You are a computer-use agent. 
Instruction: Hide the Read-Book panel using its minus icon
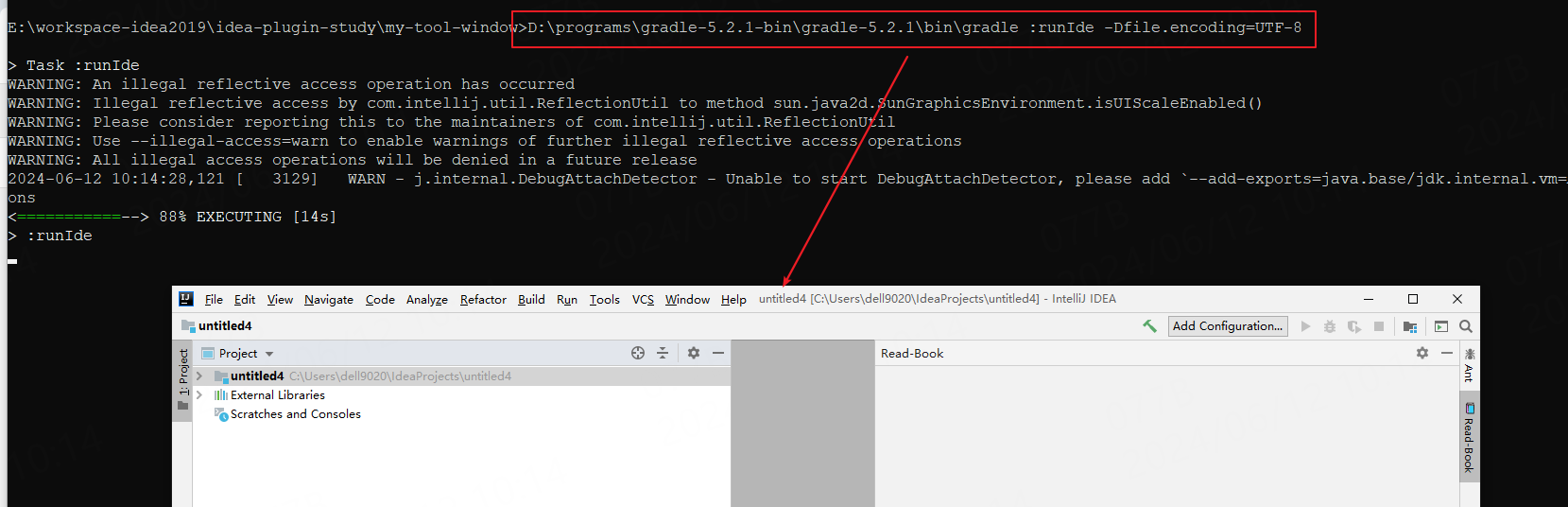coord(1447,353)
